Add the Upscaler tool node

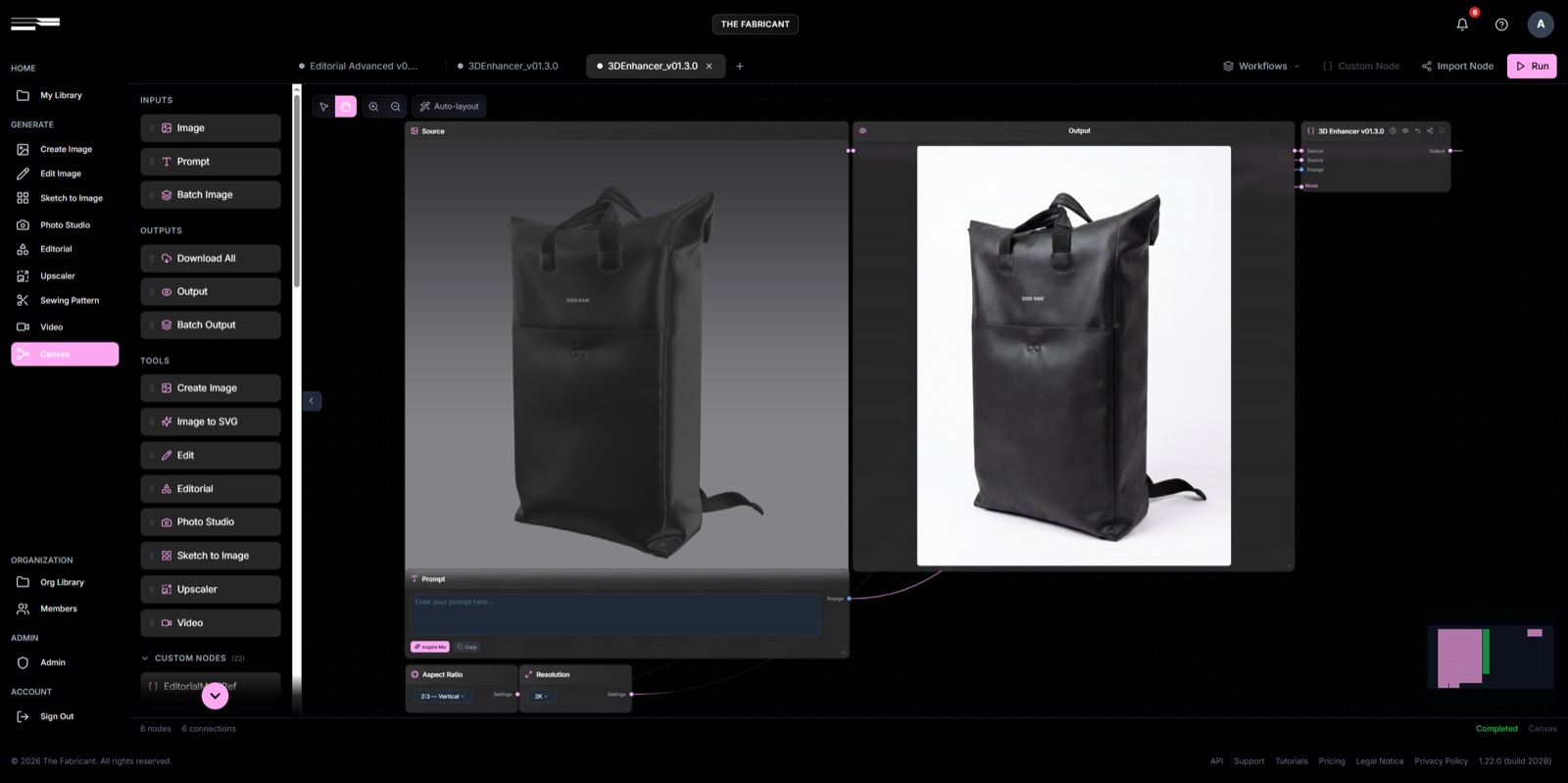pyautogui.click(x=211, y=589)
